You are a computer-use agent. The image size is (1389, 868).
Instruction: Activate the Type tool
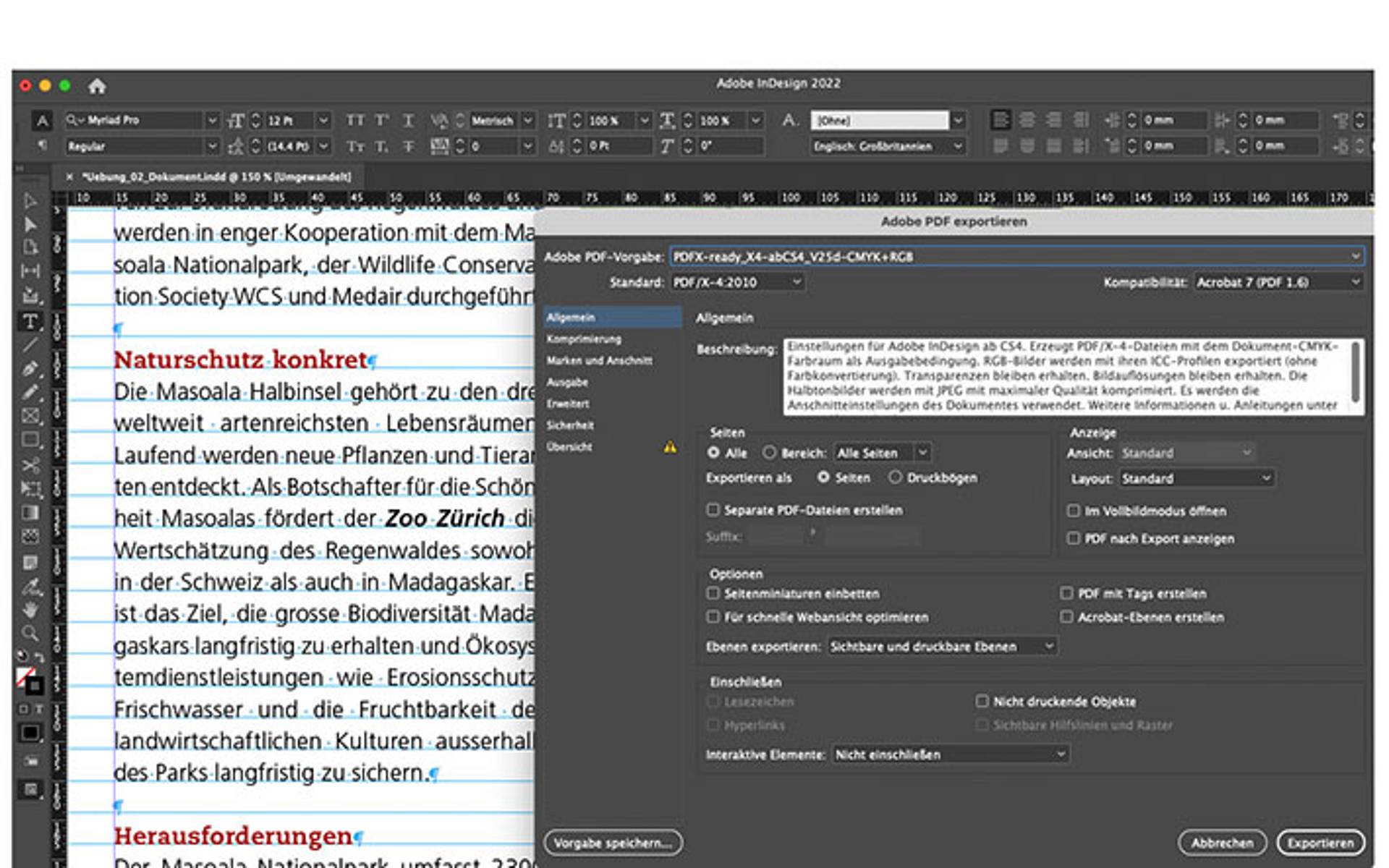pos(30,321)
